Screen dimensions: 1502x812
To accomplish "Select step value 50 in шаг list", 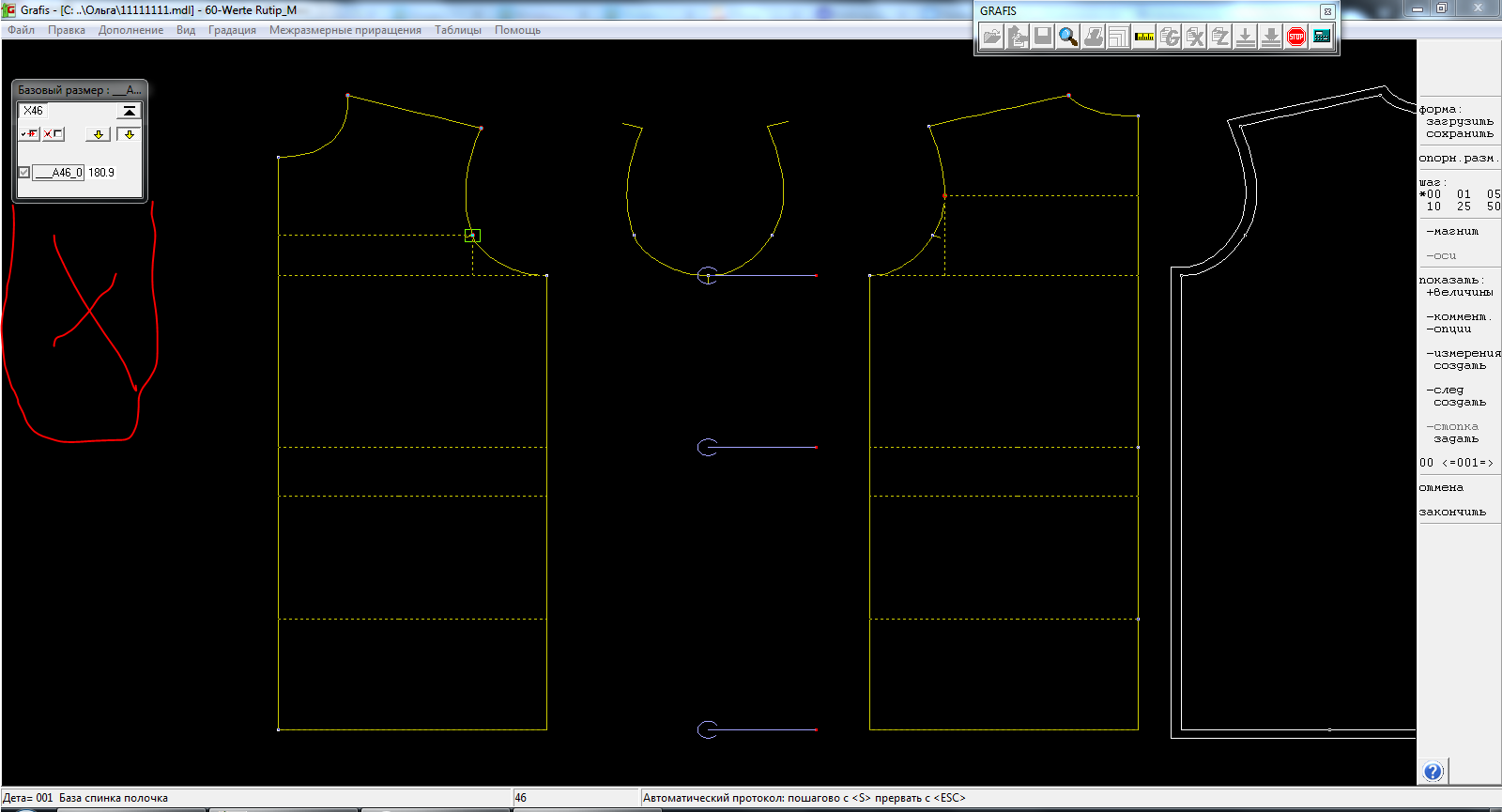I will [x=1494, y=207].
